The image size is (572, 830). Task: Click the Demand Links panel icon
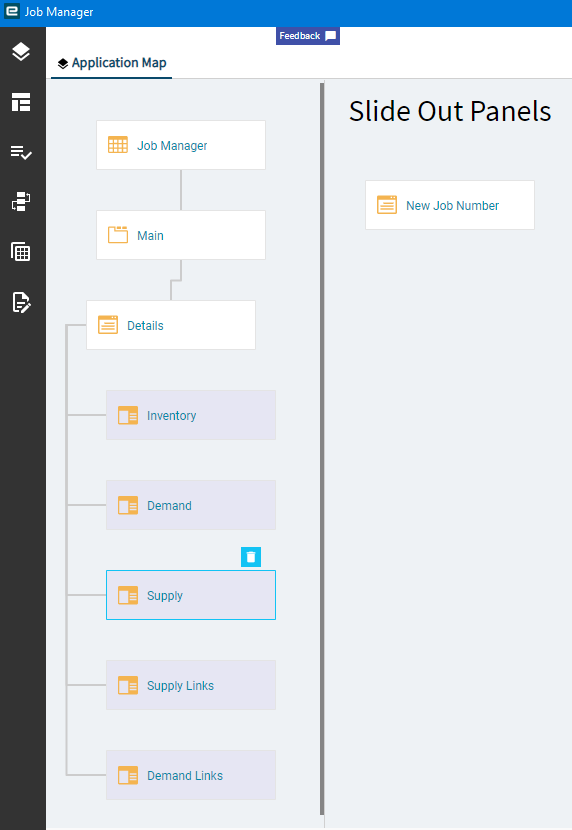coord(128,775)
